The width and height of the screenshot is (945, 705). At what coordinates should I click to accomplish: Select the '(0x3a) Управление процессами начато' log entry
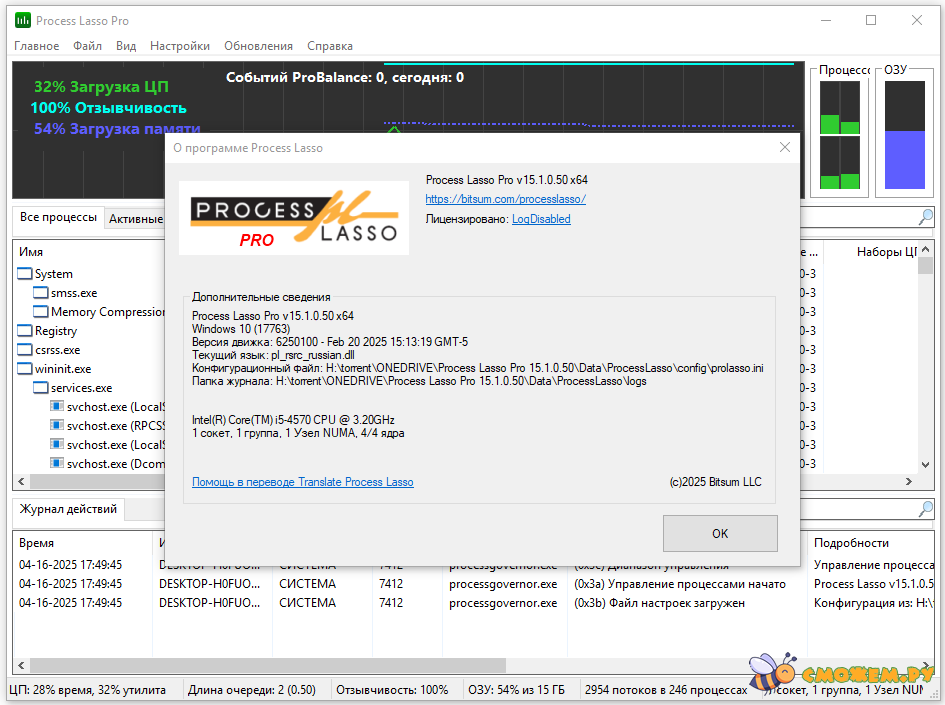pos(680,584)
